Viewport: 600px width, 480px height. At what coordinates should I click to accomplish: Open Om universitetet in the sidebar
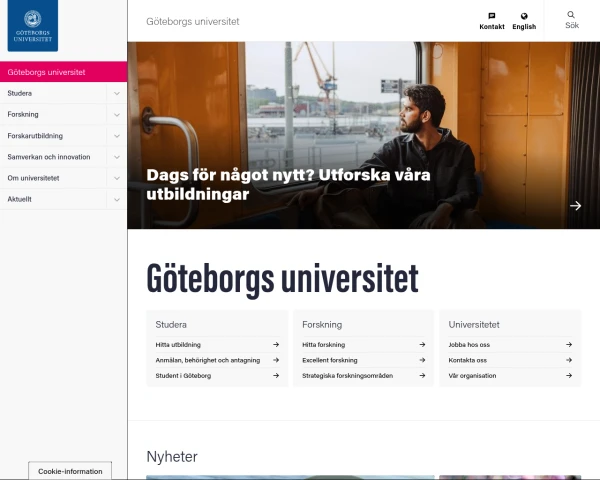pos(33,178)
